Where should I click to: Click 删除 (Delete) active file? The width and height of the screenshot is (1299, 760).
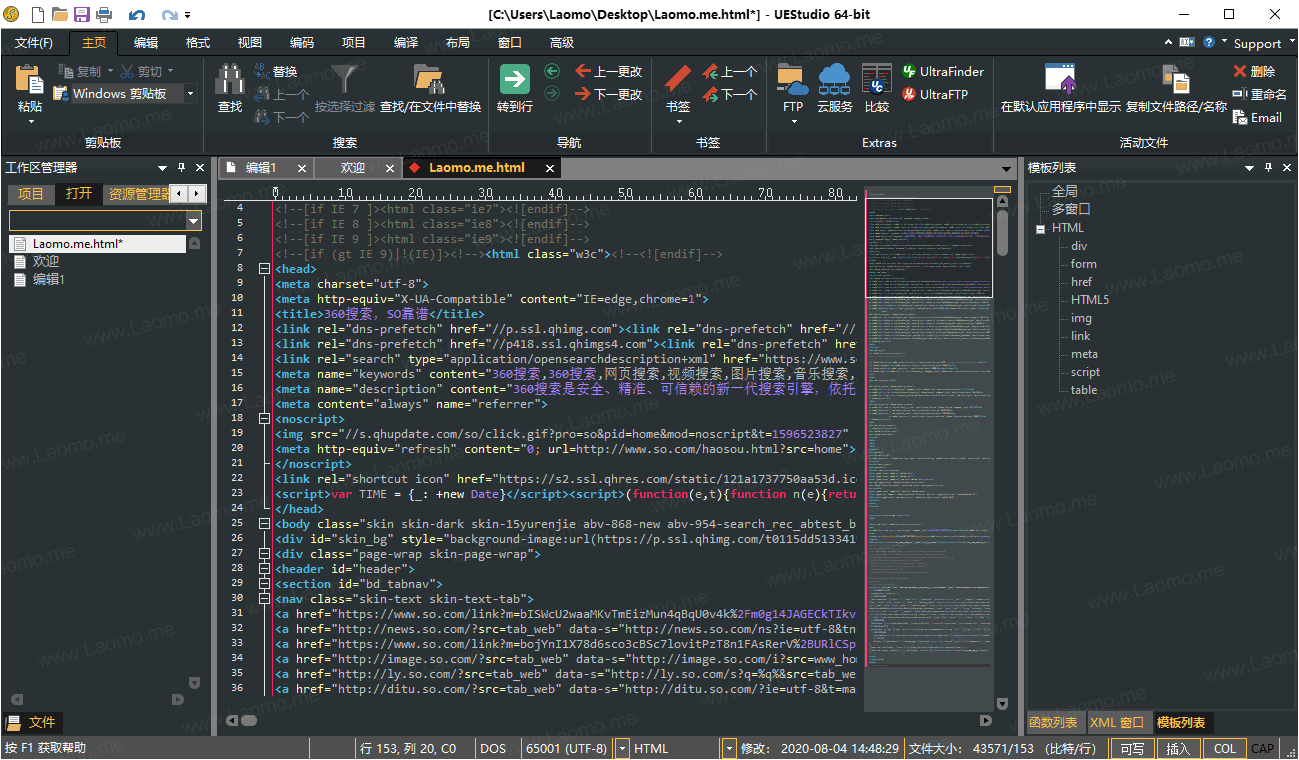point(1254,71)
